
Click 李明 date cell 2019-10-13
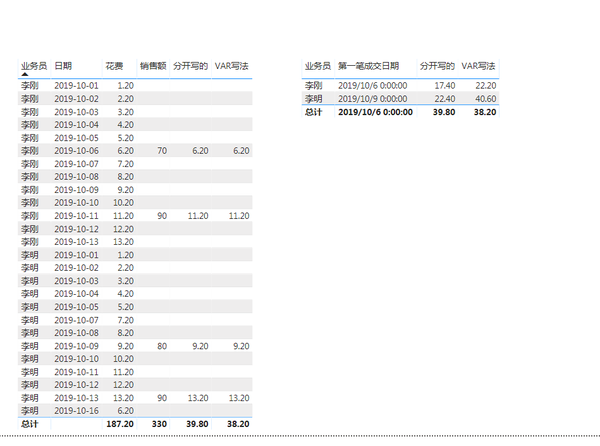(77, 398)
